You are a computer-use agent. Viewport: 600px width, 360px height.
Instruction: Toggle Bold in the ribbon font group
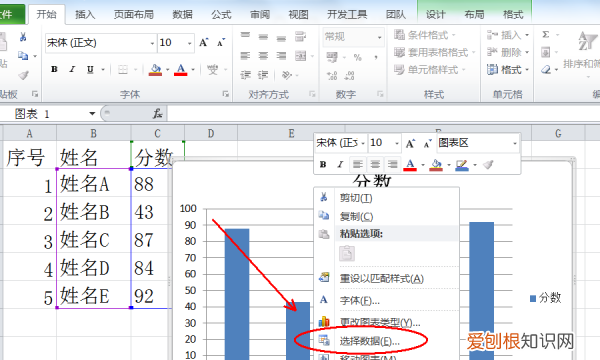pos(54,69)
